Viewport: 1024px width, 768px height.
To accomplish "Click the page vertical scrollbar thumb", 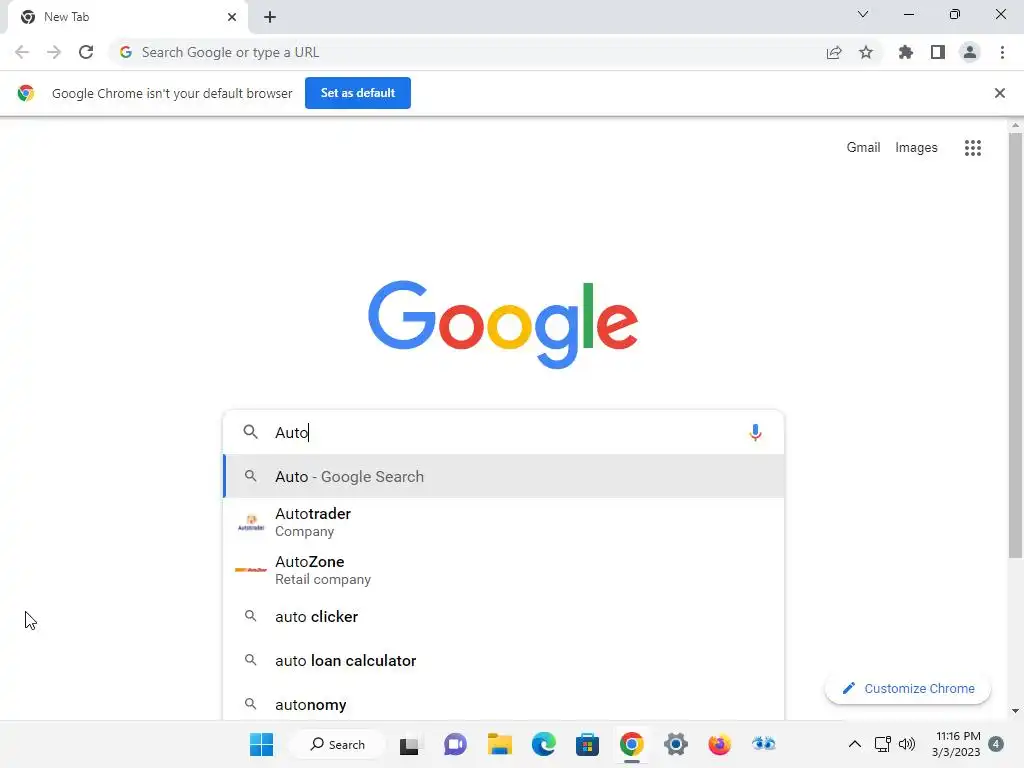I will click(1015, 345).
